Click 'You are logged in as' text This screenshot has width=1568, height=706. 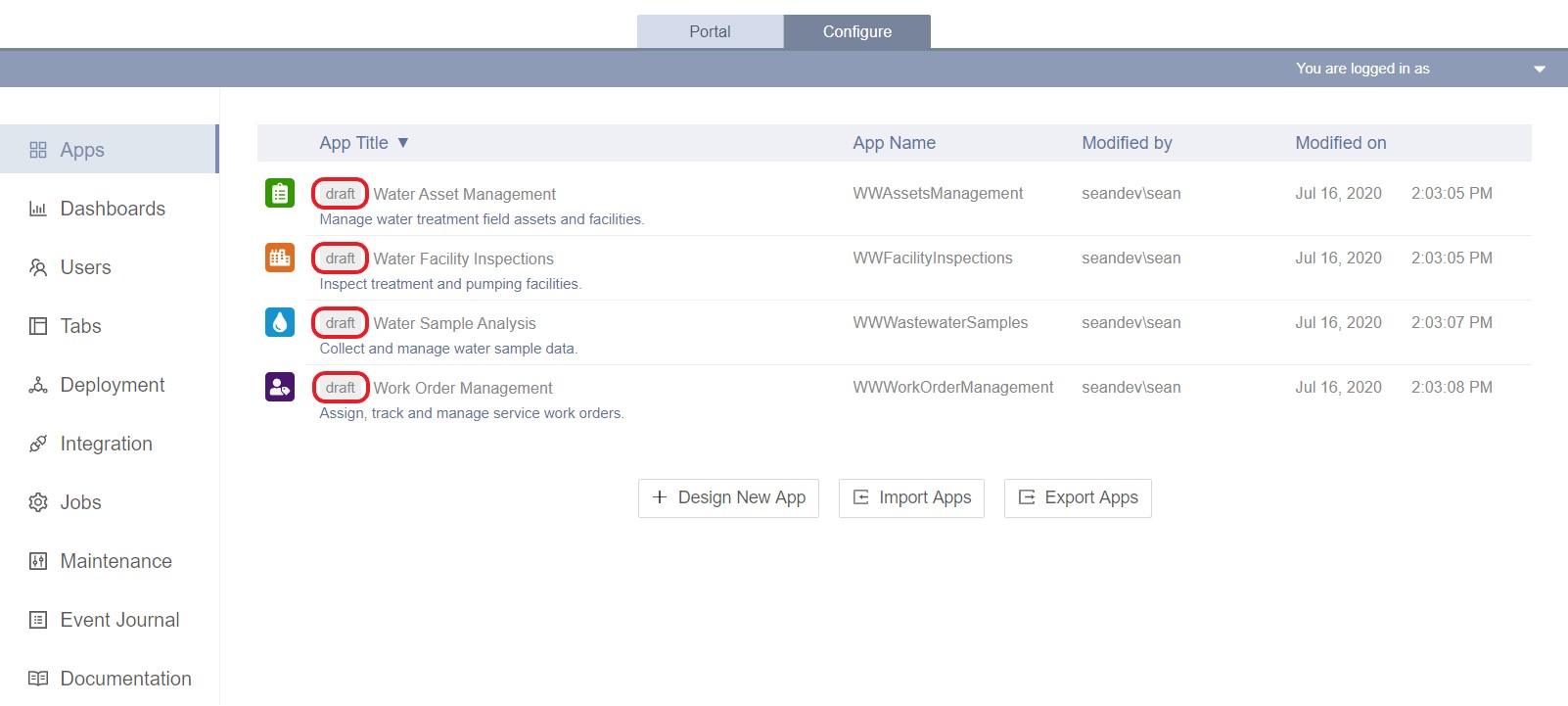pos(1362,69)
